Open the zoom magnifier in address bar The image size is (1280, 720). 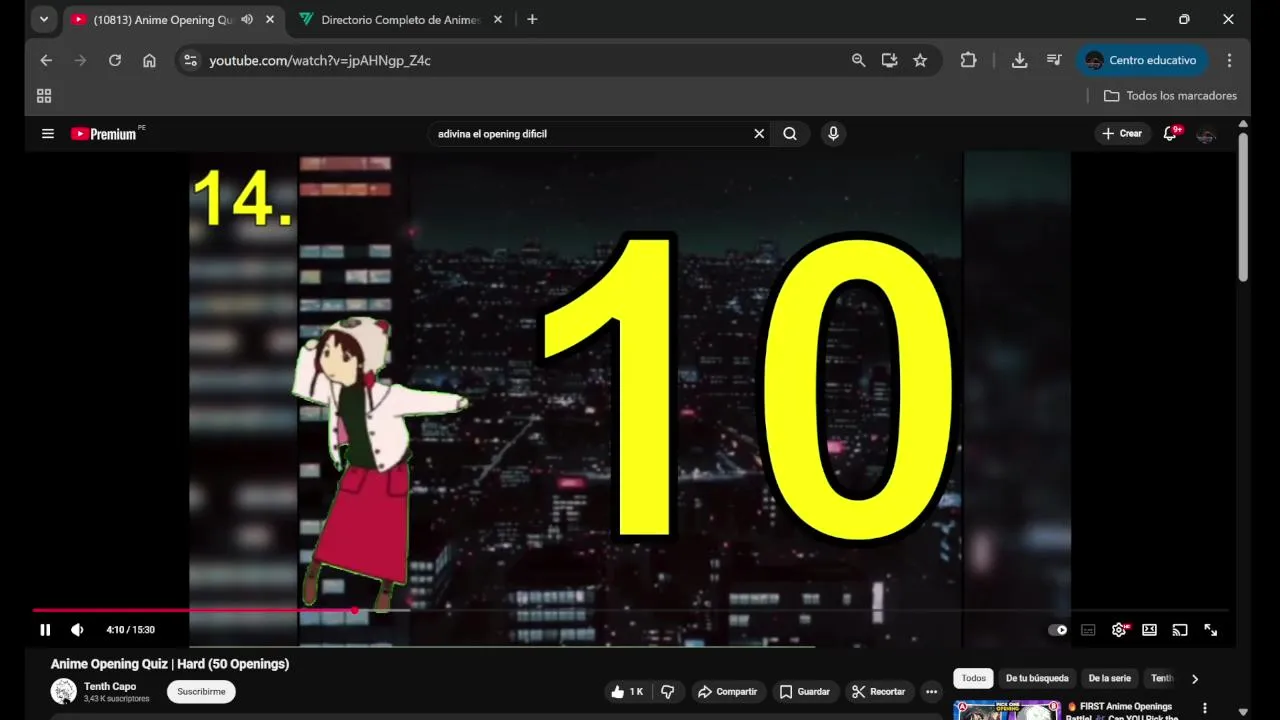[858, 60]
